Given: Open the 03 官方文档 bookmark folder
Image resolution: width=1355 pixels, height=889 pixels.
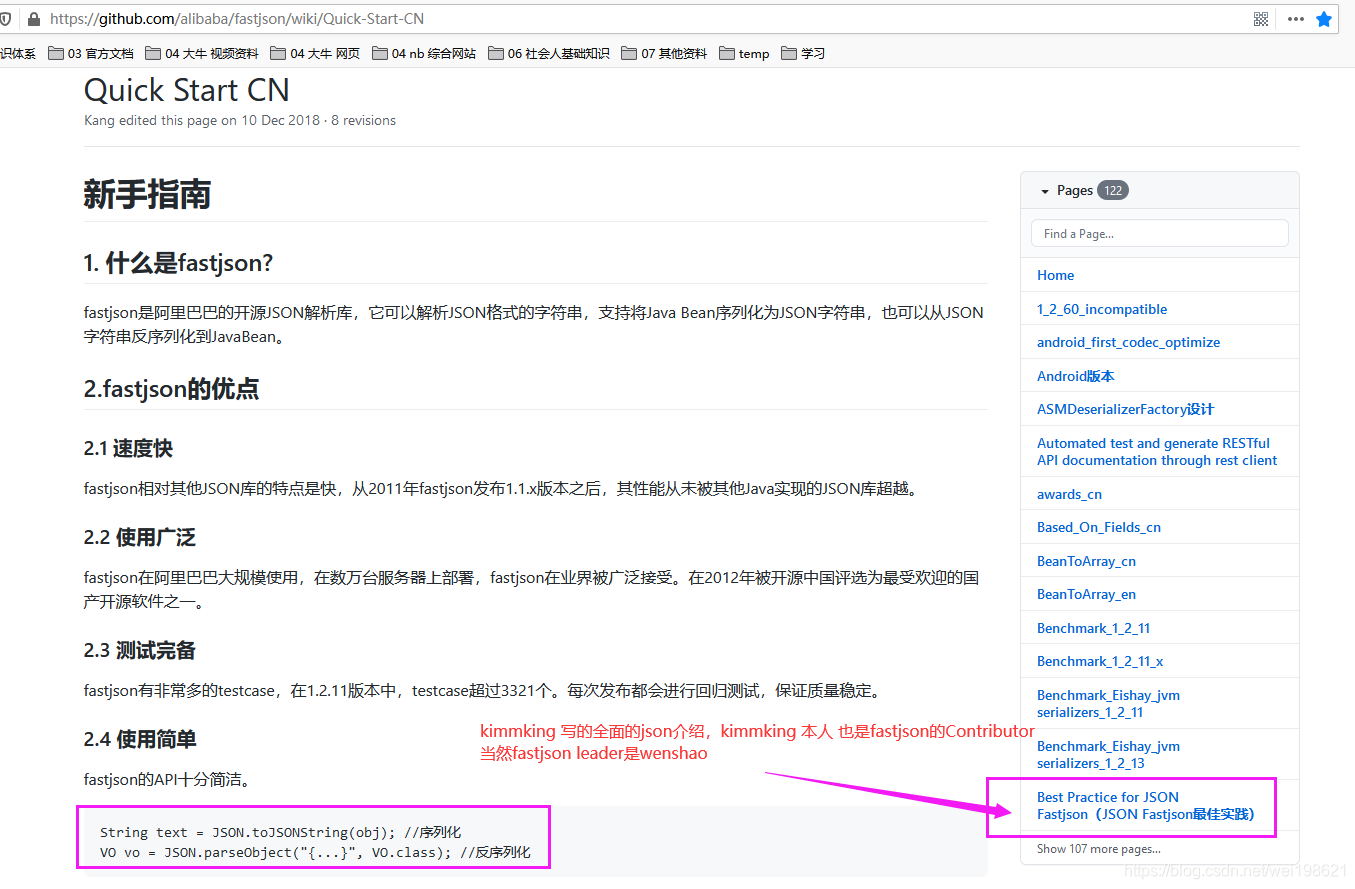Looking at the screenshot, I should click(90, 54).
